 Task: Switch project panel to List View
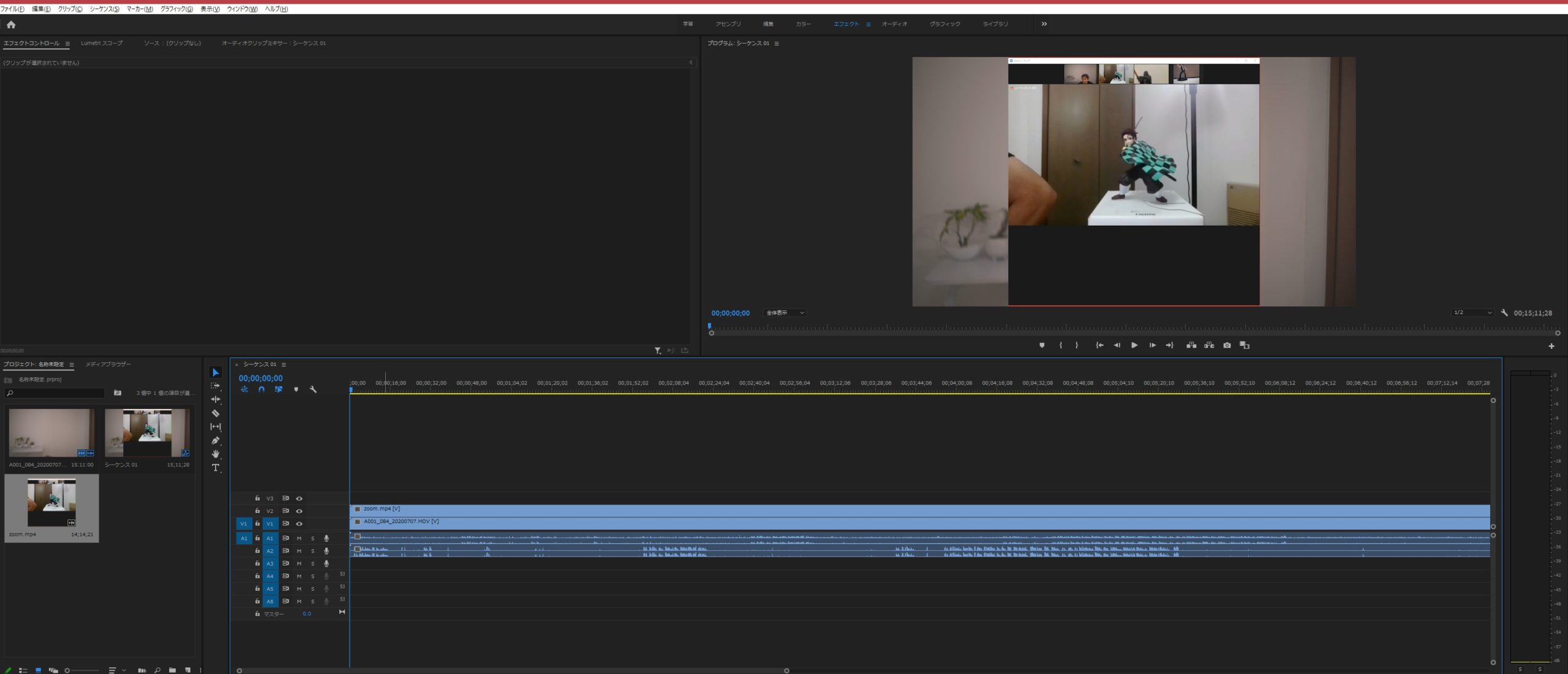pos(23,670)
